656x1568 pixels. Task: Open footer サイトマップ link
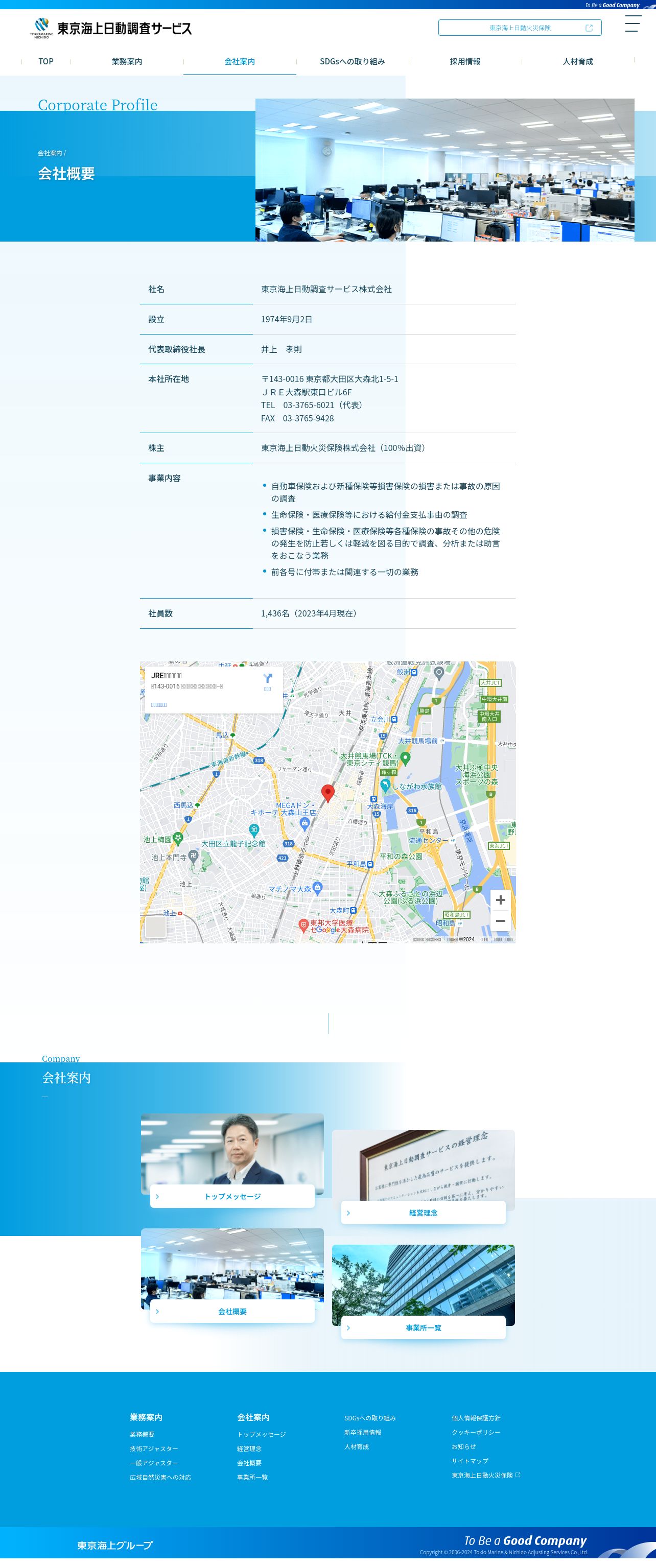click(x=470, y=1461)
